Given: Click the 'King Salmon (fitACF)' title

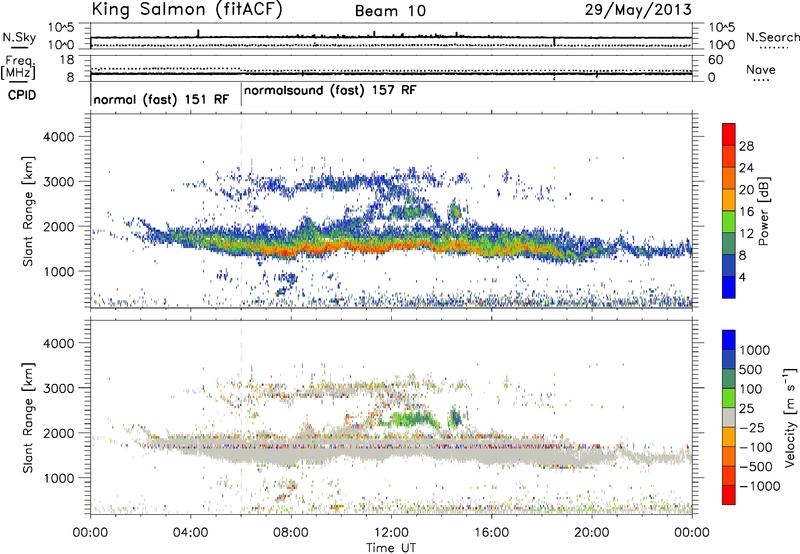Looking at the screenshot, I should (187, 10).
